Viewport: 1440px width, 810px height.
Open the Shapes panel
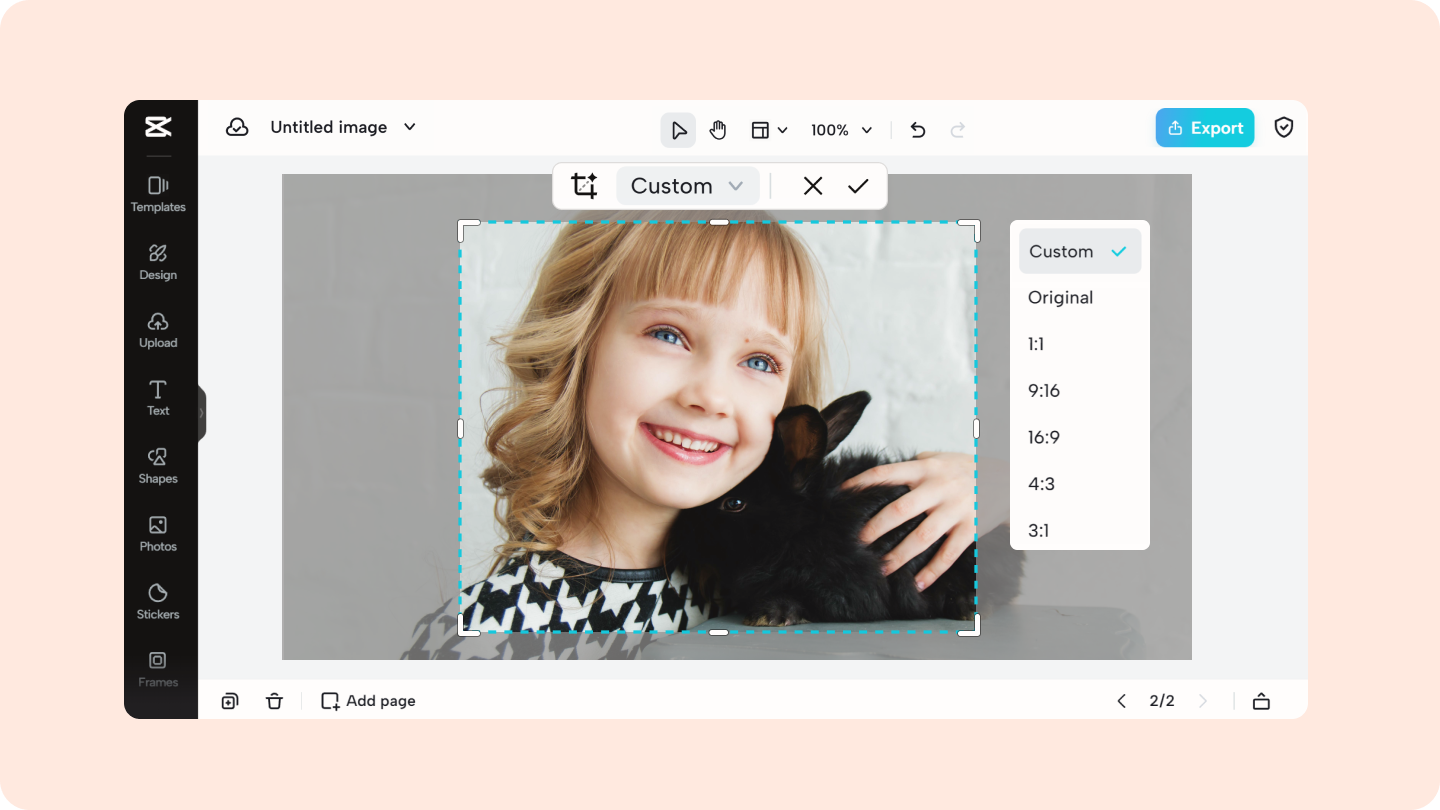pyautogui.click(x=158, y=466)
